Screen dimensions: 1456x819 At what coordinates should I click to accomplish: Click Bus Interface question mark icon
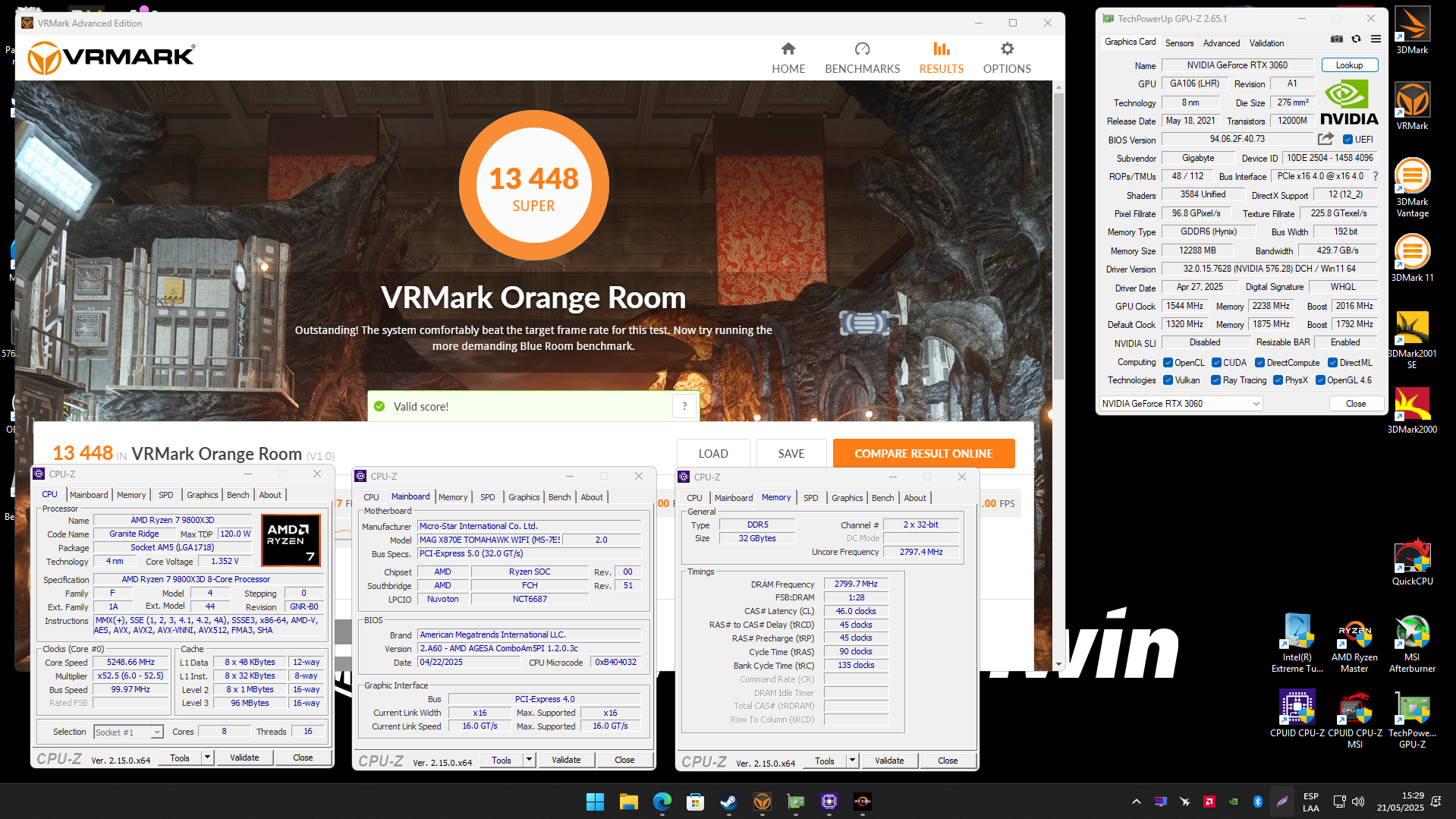click(1375, 176)
